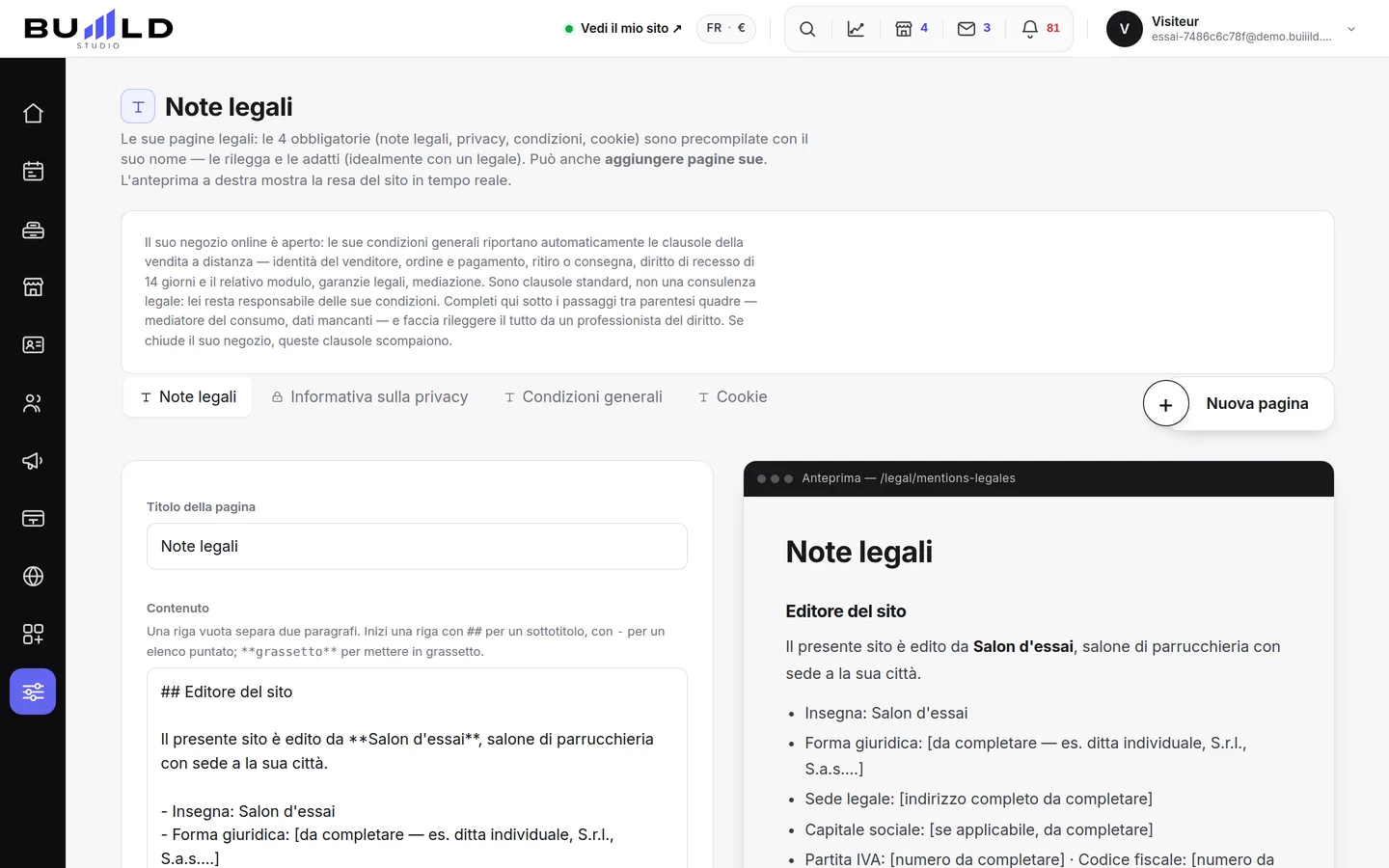This screenshot has height=868, width=1389.
Task: Open the calendar icon in sidebar
Action: pos(33,172)
